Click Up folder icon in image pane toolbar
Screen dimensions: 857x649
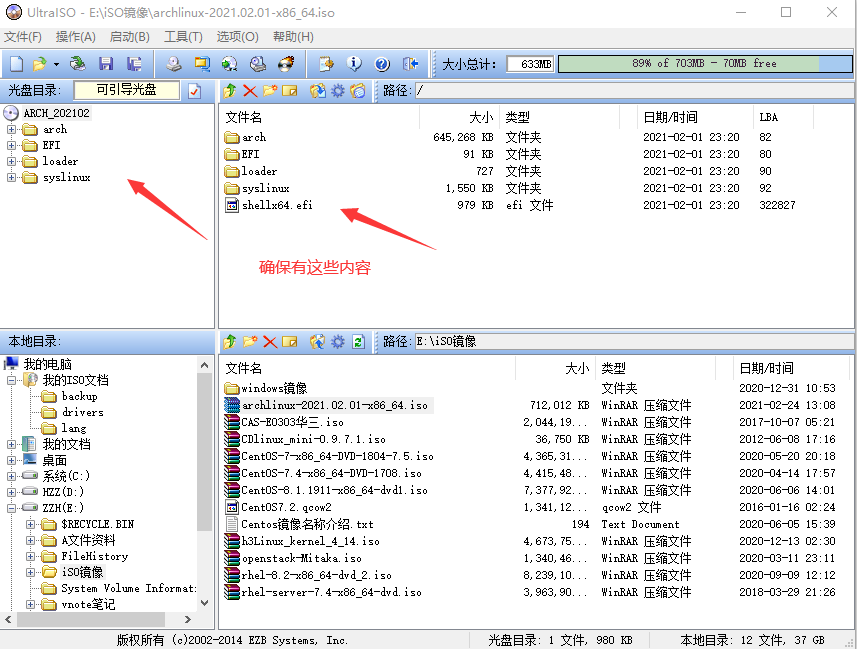230,91
